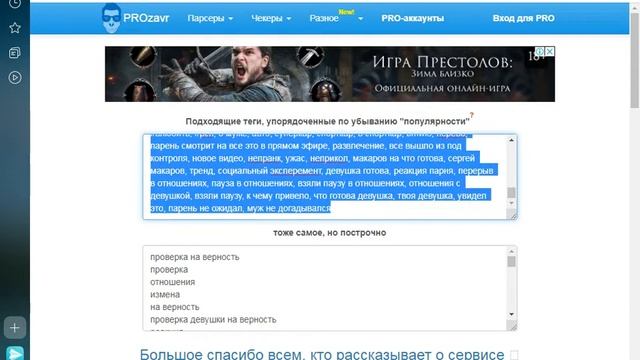Click scrollbar thumb in line-by-line list
The width and height of the screenshot is (640, 360).
click(x=511, y=262)
